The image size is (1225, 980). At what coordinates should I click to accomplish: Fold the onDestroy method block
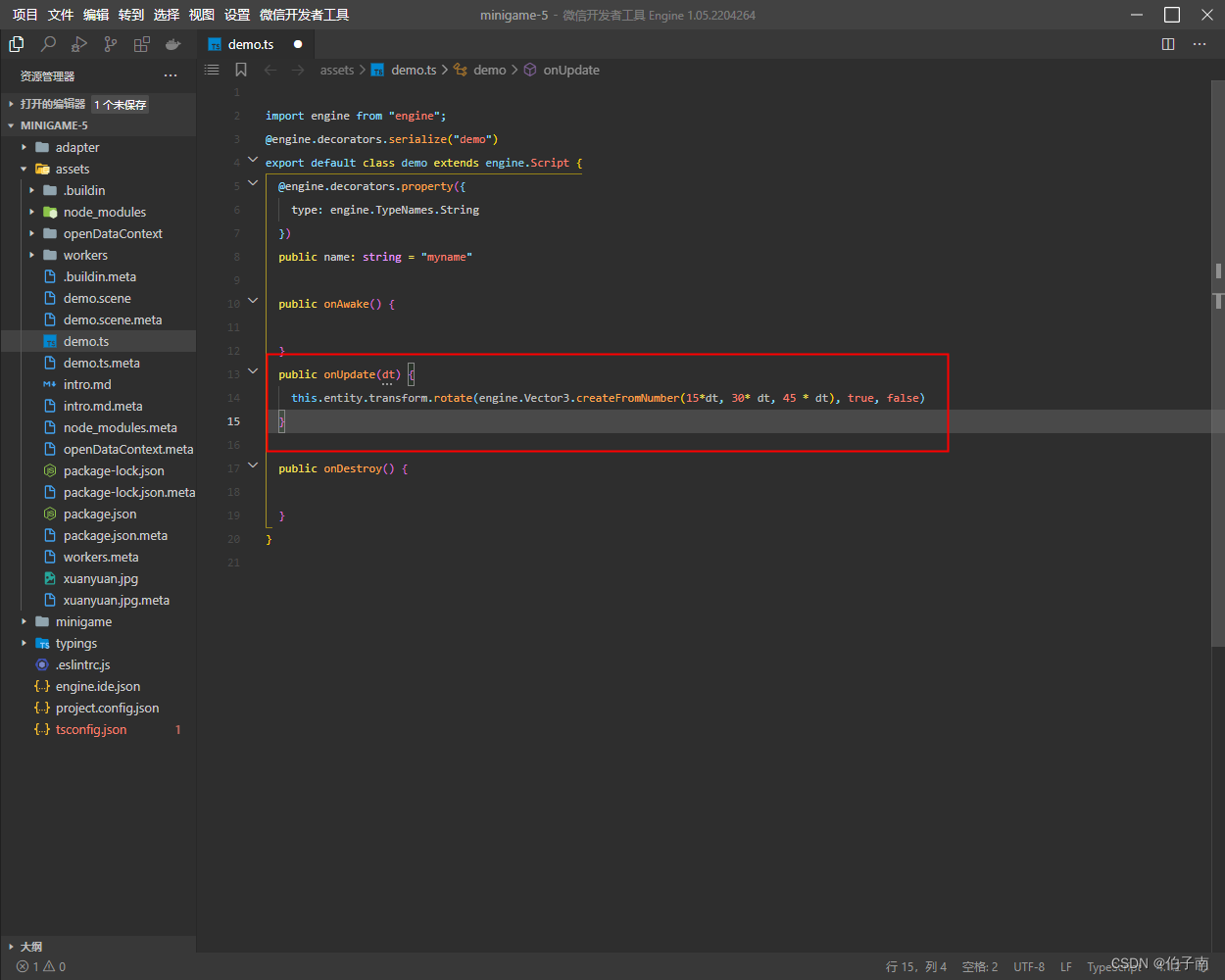(x=253, y=465)
